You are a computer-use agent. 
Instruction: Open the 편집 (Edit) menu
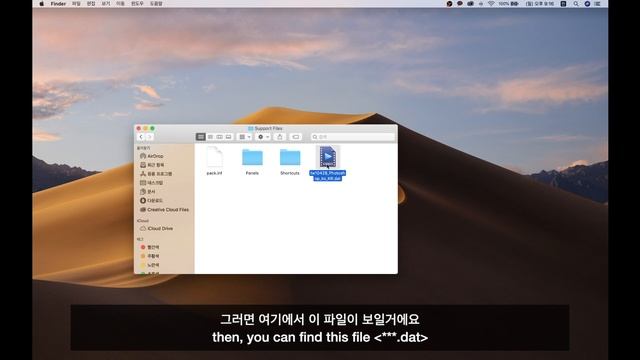(91, 4)
